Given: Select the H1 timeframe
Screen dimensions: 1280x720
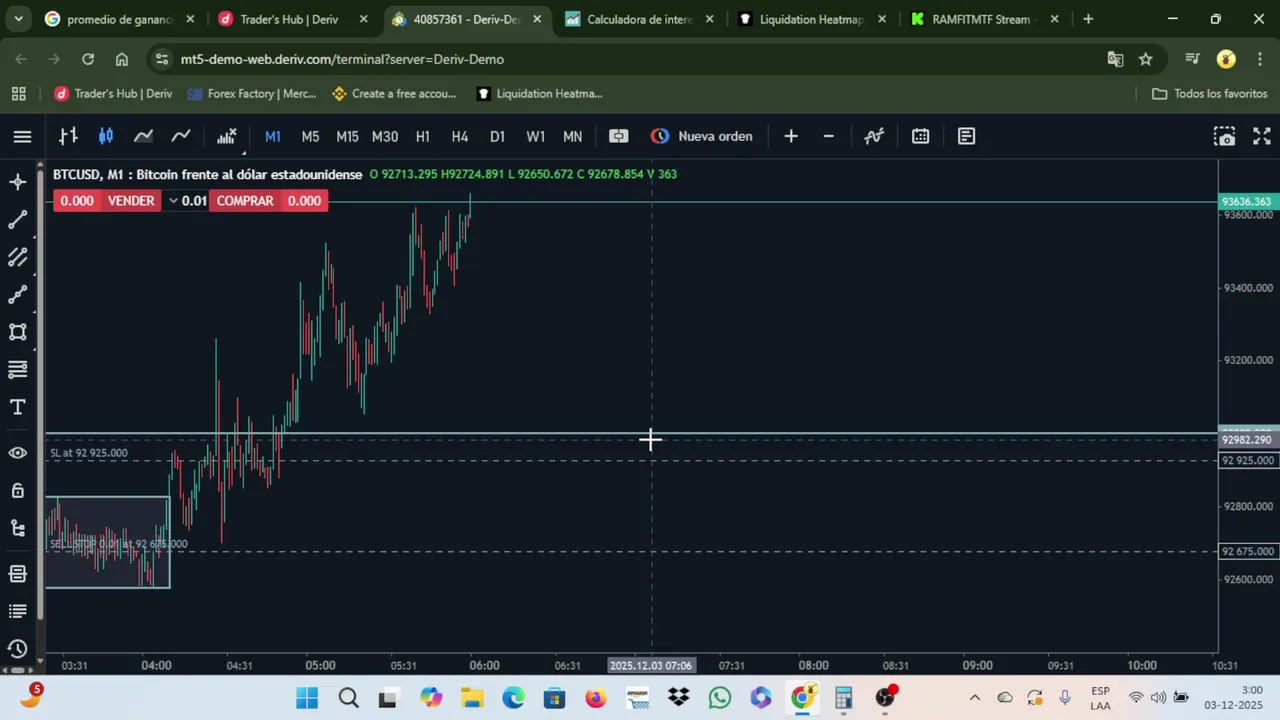Looking at the screenshot, I should pos(423,136).
